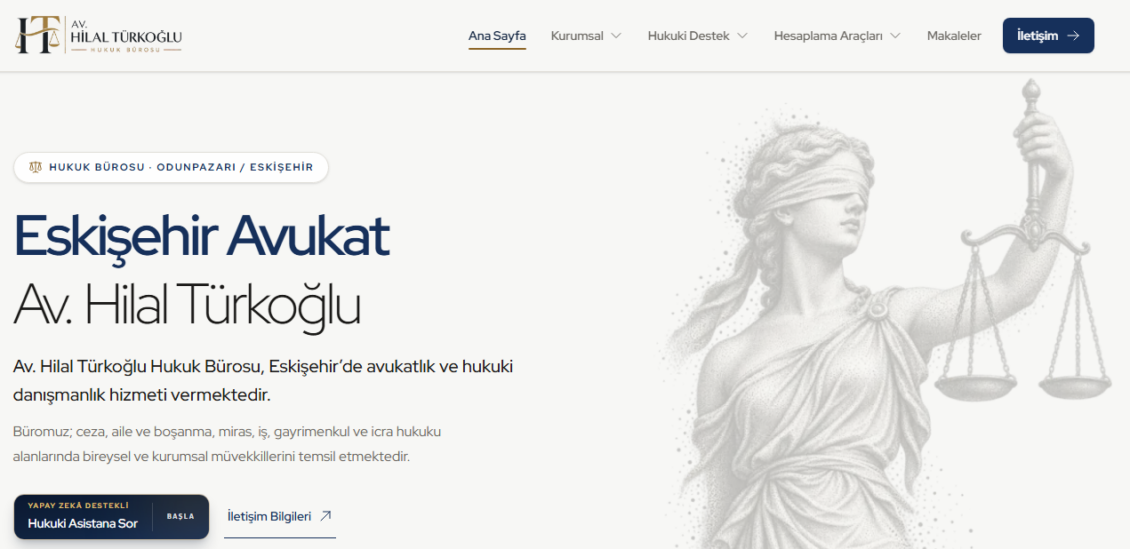Click Hukuk Bürosu · Odunpazarı / Eskişehir badge text
Image resolution: width=1130 pixels, height=549 pixels.
coord(181,167)
